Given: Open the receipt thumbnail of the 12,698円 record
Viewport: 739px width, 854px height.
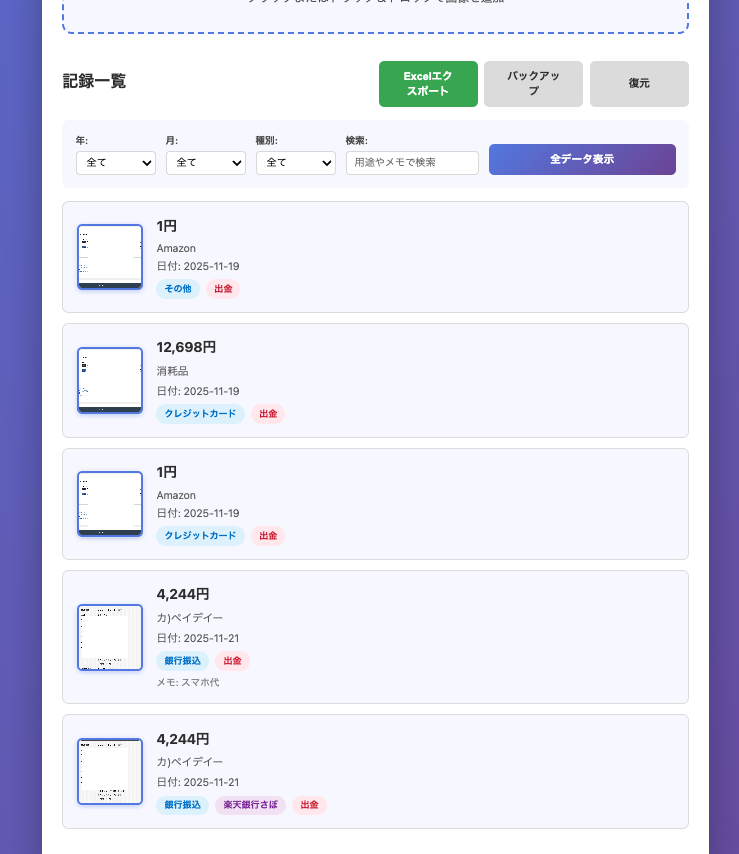Looking at the screenshot, I should click(110, 381).
